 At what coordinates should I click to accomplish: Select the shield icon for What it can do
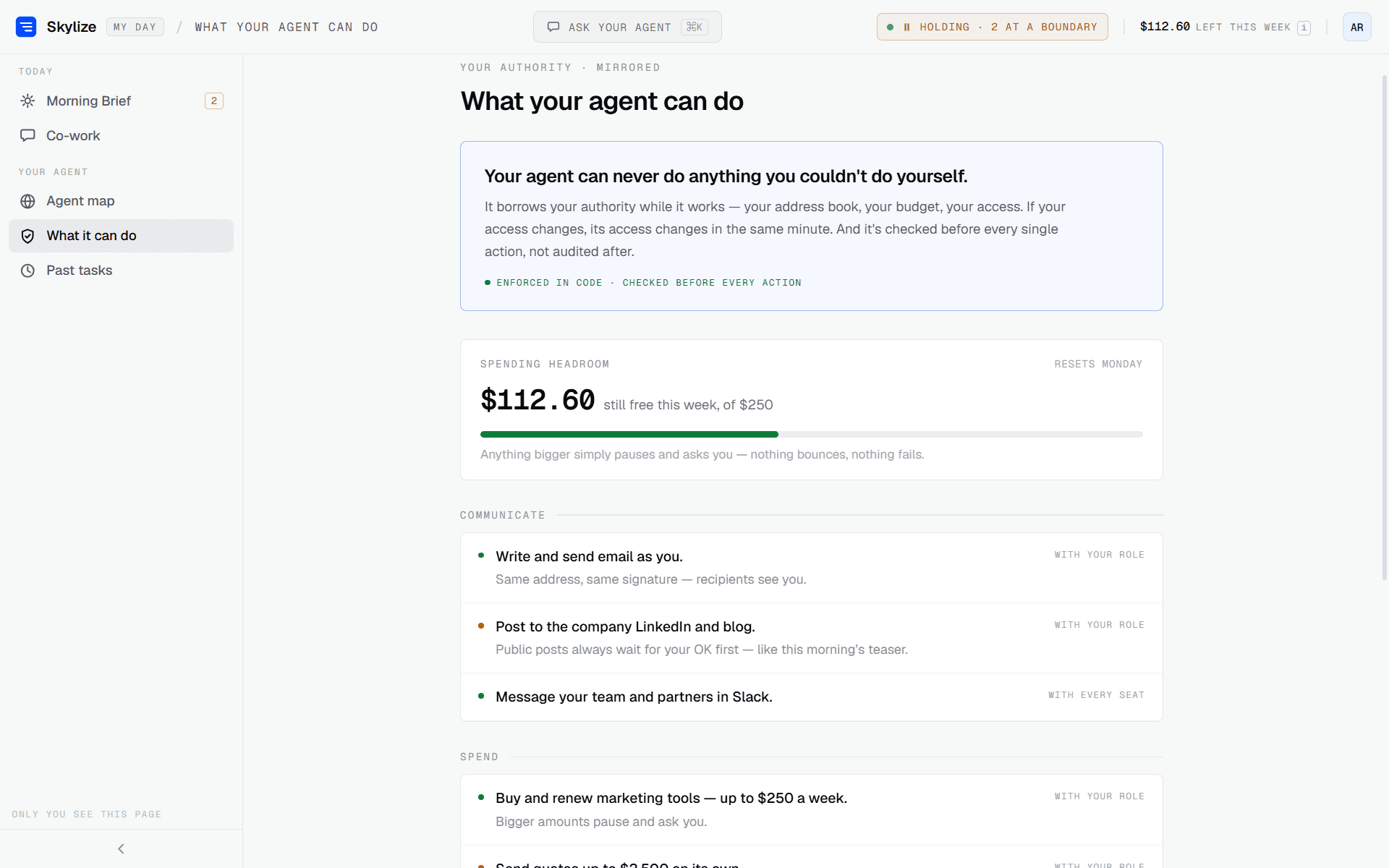pyautogui.click(x=27, y=236)
